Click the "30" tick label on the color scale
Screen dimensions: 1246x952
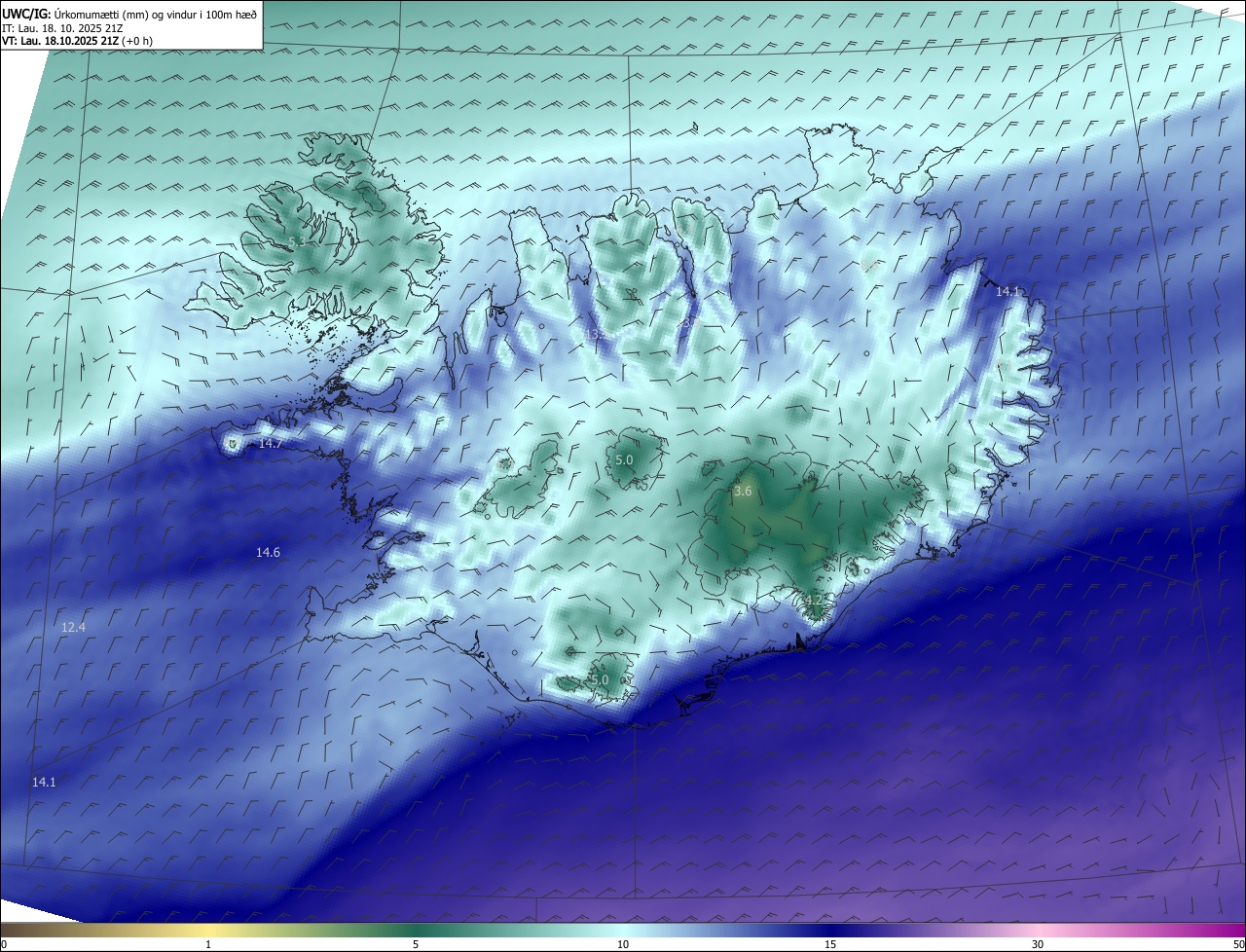[x=1038, y=944]
